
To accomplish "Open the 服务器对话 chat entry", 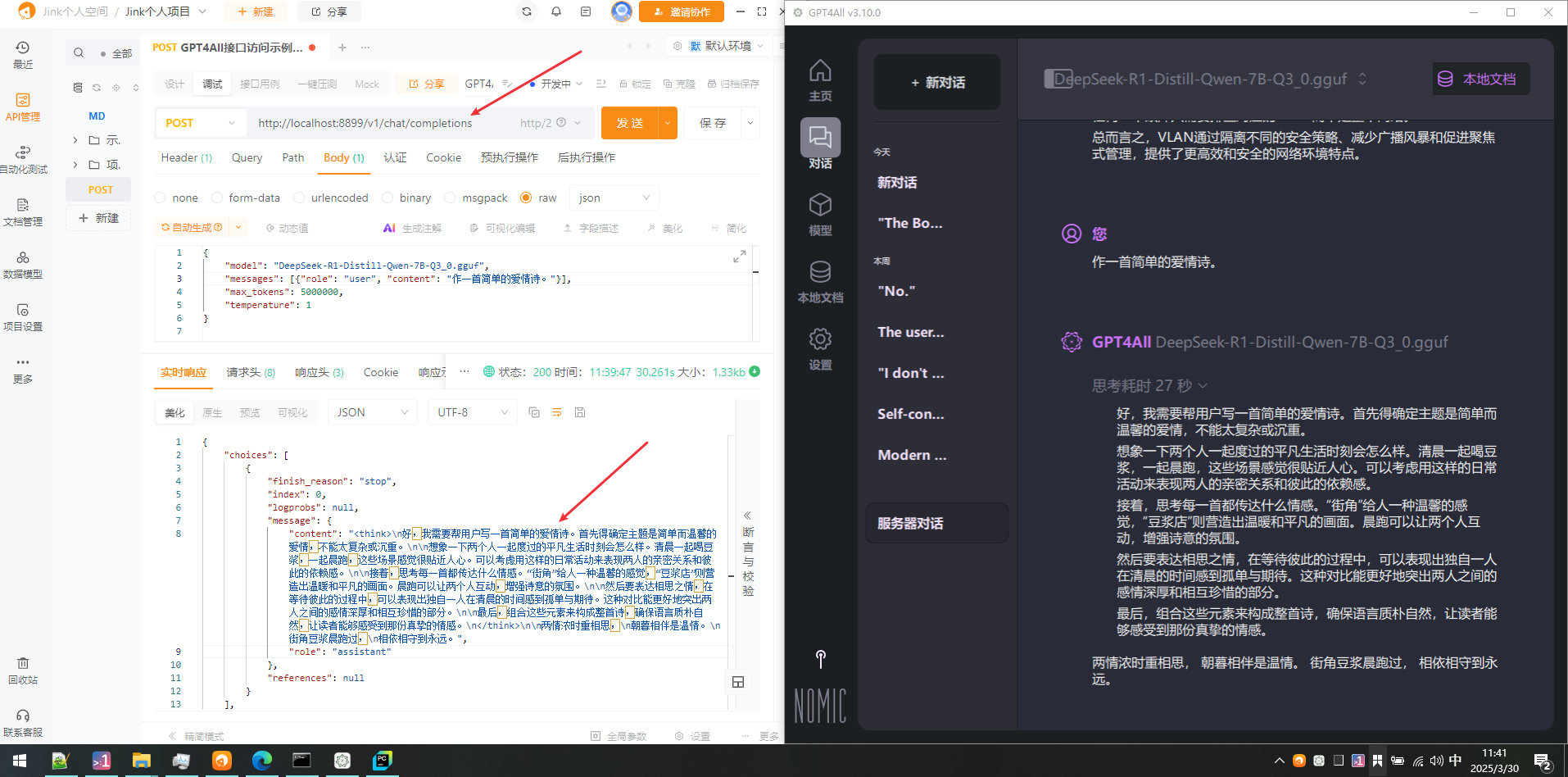I will (x=936, y=523).
